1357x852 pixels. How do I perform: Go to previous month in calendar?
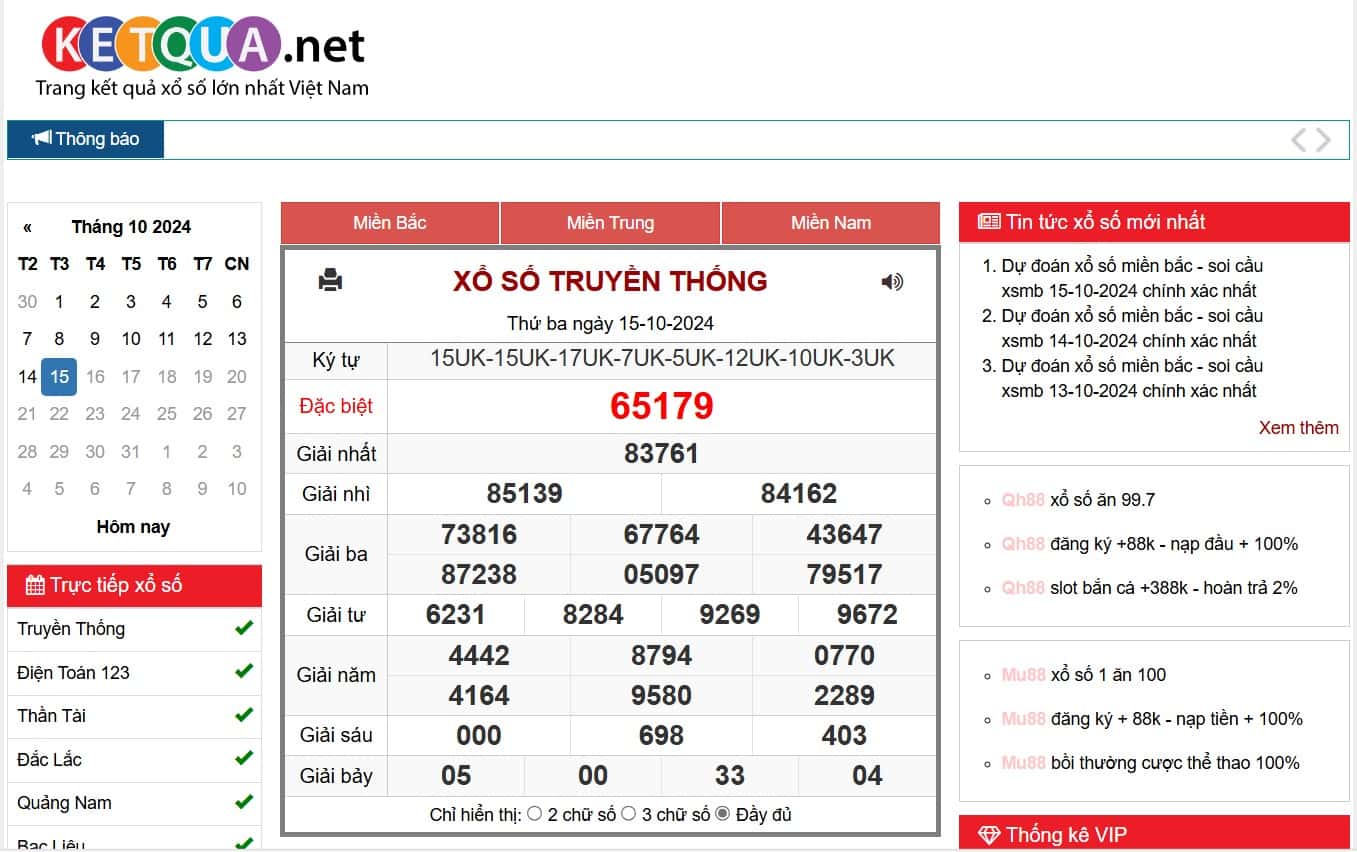(27, 227)
